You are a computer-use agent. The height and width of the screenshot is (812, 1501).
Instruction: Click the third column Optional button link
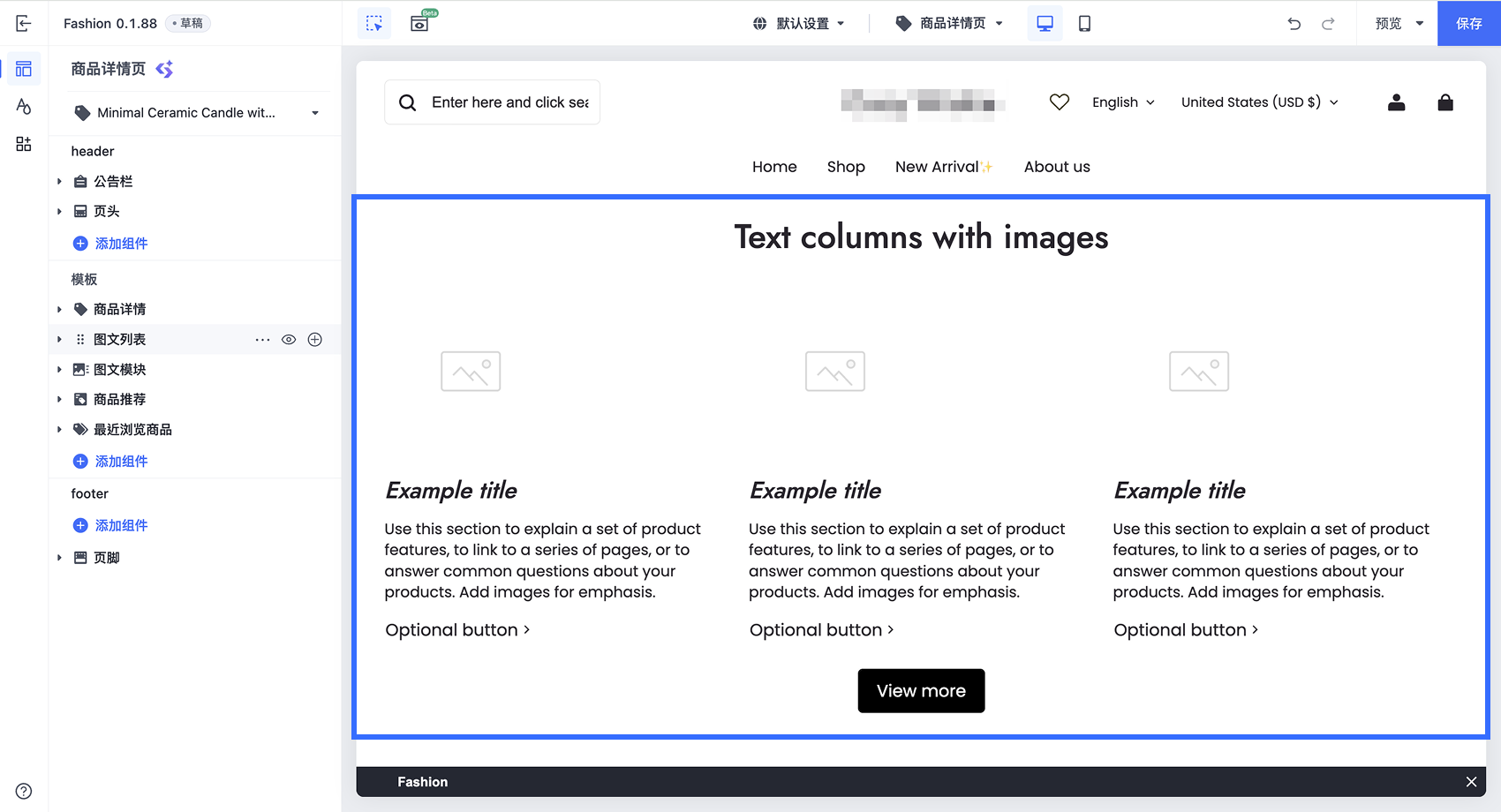1186,630
